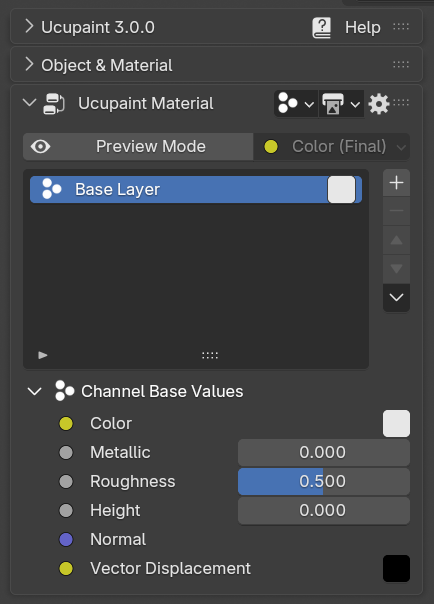The height and width of the screenshot is (604, 434).
Task: Click the Roughness channel label
Action: pos(132,482)
